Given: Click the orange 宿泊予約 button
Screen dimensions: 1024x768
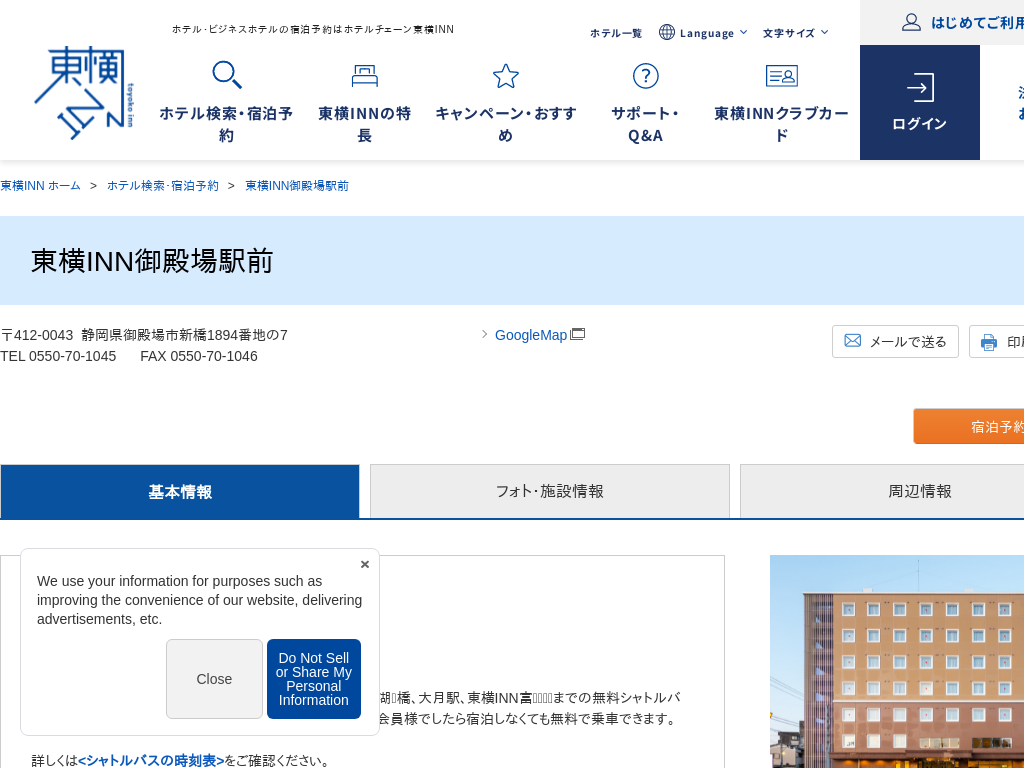Looking at the screenshot, I should pos(968,426).
